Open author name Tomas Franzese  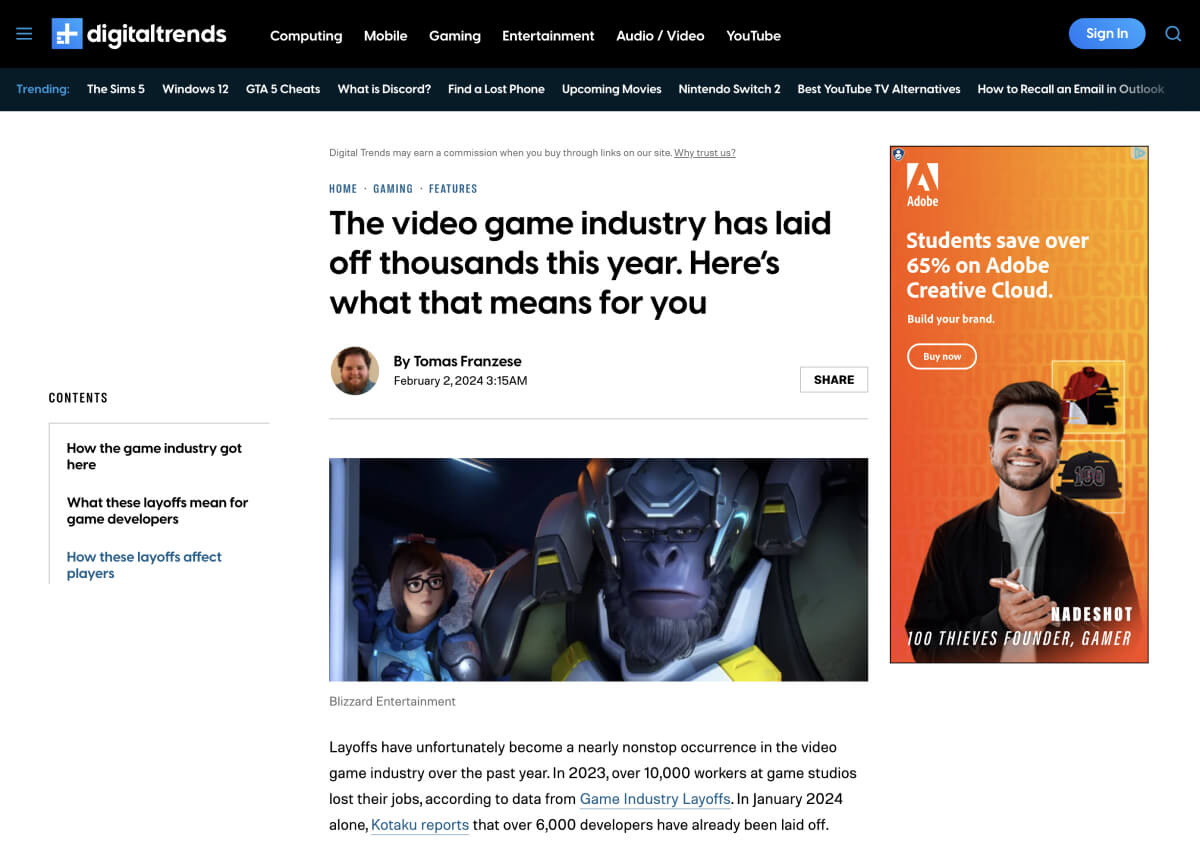[468, 361]
